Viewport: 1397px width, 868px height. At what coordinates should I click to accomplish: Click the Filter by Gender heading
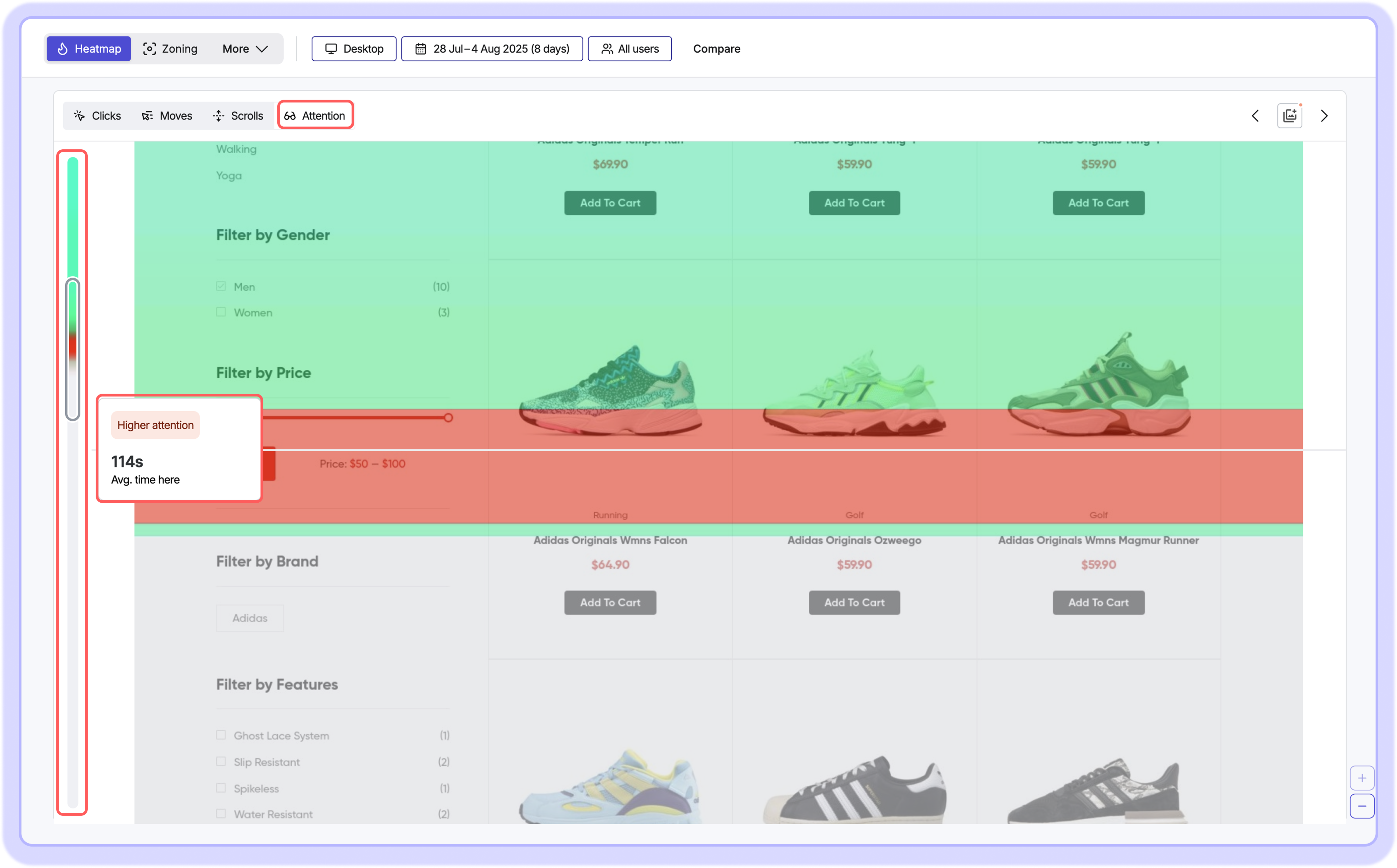273,235
